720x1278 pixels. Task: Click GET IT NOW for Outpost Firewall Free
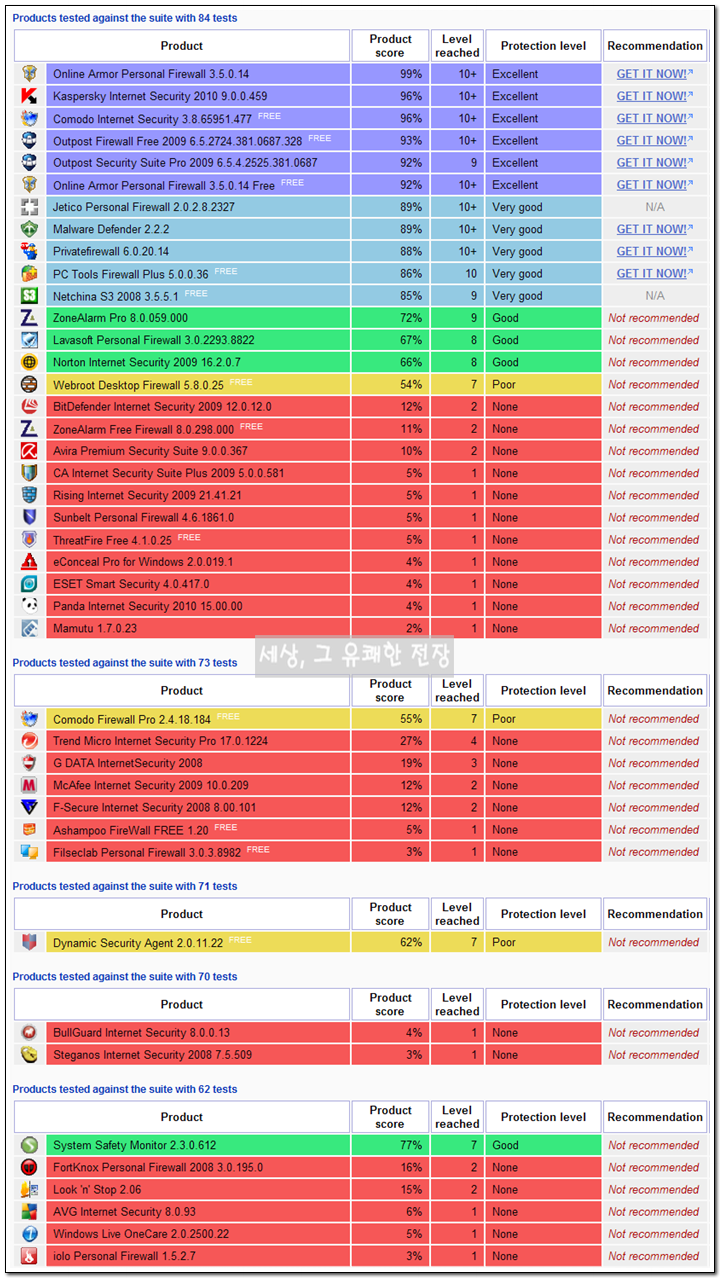pos(655,140)
